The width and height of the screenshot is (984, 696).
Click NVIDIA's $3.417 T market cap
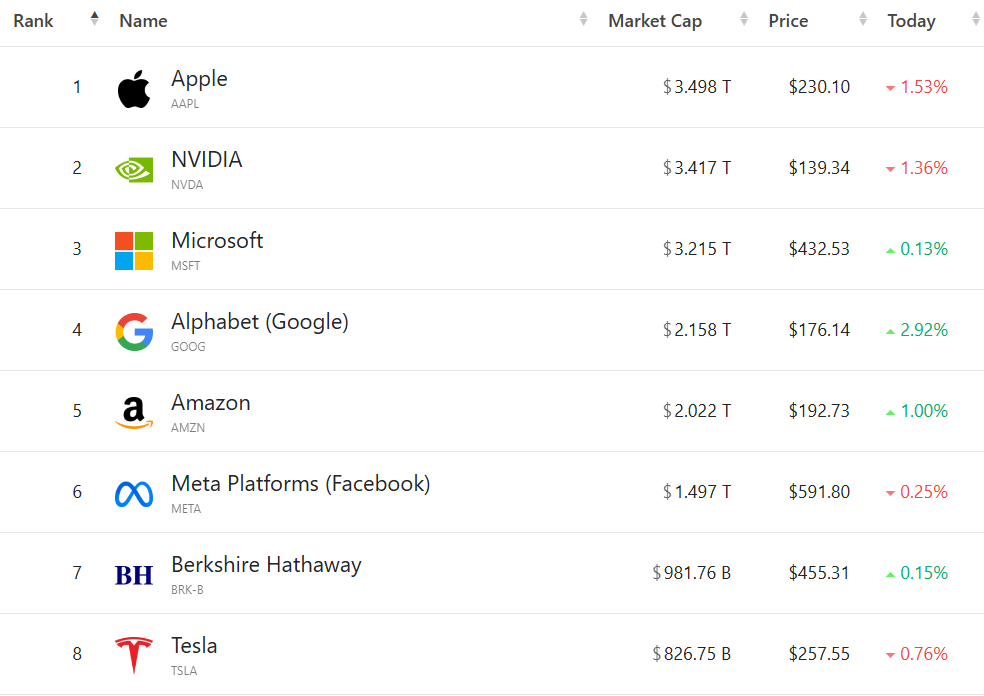(697, 168)
